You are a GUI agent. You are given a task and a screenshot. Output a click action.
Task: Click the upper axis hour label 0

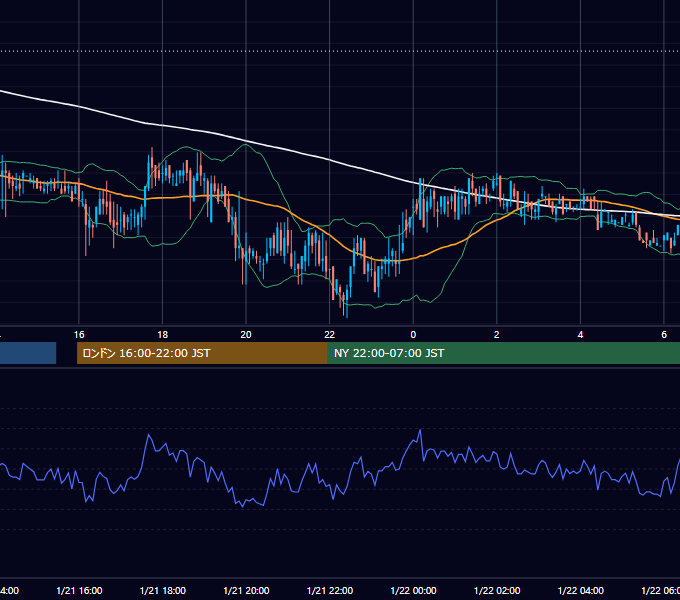(x=413, y=335)
